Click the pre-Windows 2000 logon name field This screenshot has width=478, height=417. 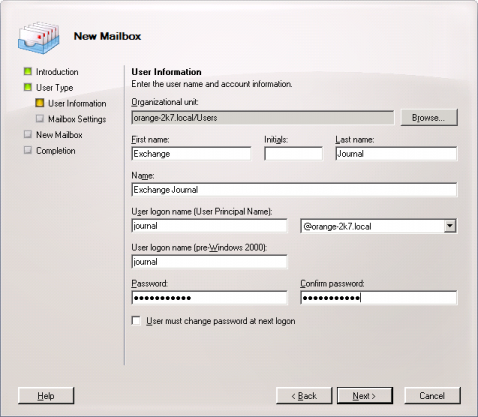(209, 262)
